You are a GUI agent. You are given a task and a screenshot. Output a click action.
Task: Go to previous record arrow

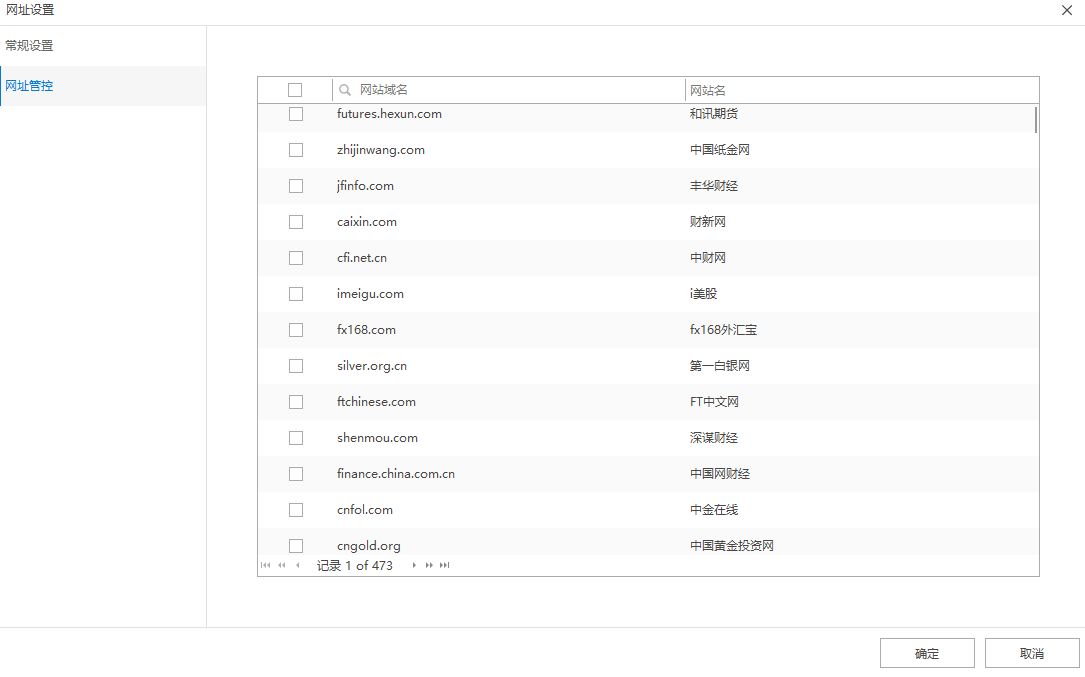298,566
